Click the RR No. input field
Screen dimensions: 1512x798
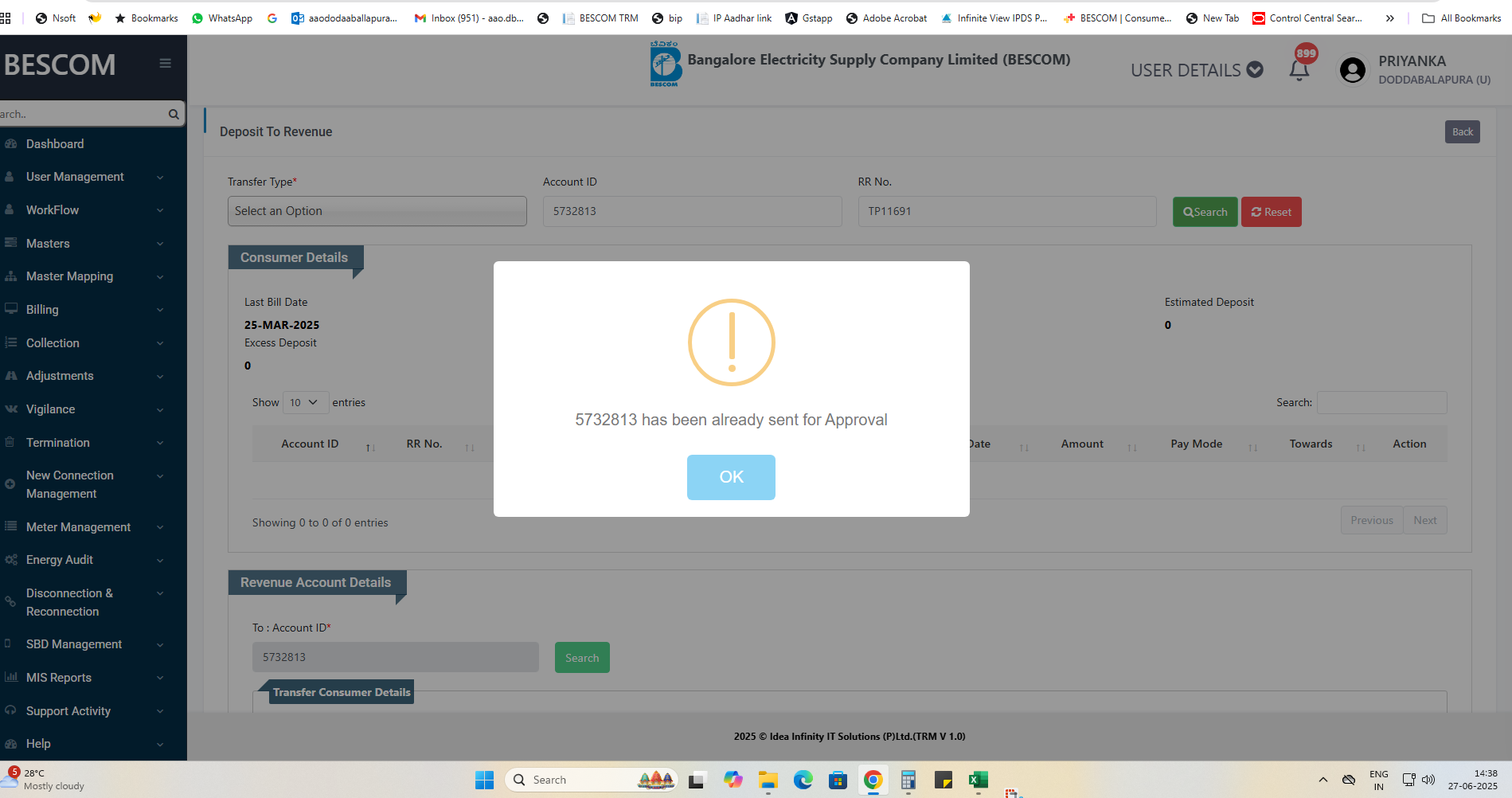tap(1007, 211)
